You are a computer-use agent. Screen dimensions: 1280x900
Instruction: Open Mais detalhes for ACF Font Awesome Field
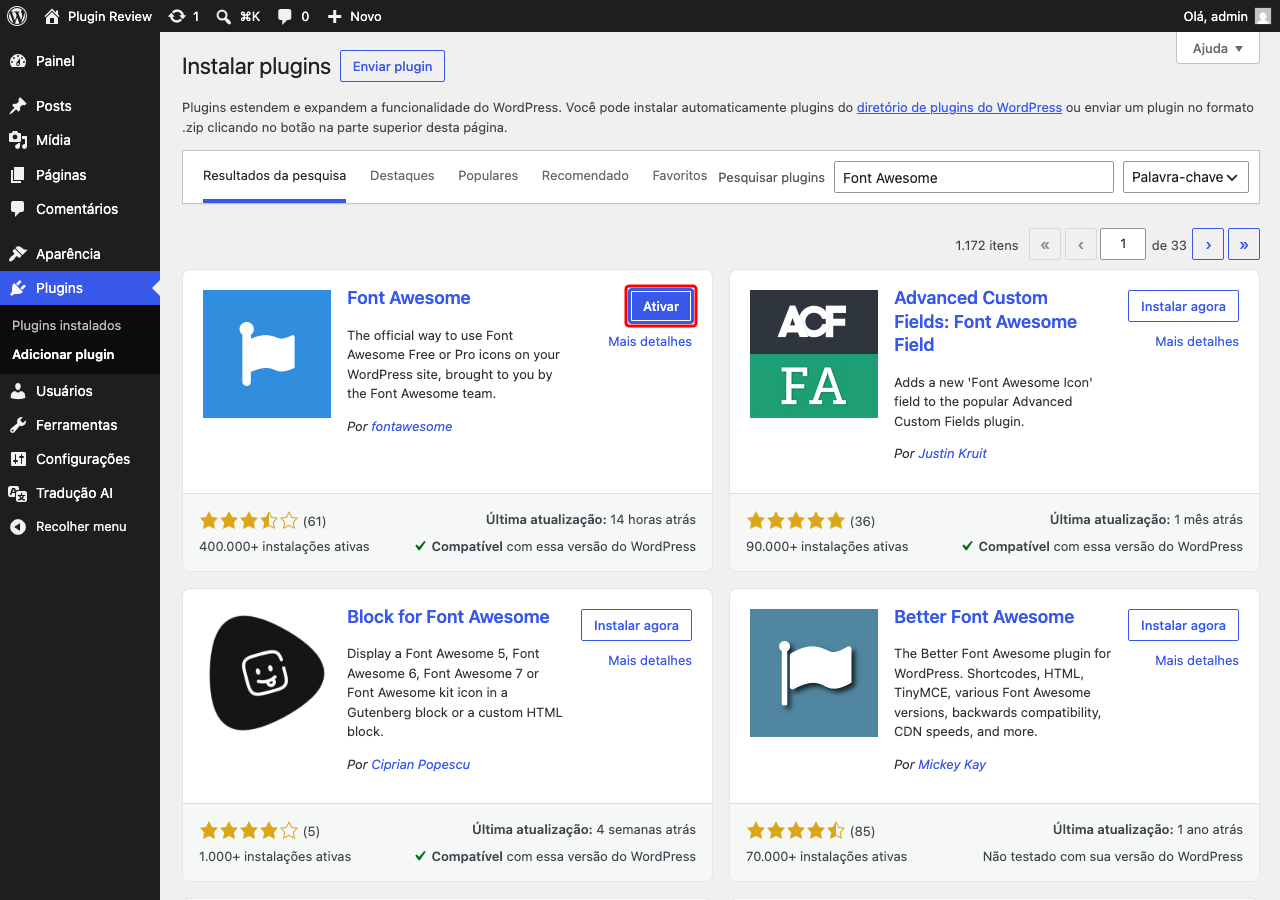coord(1197,341)
